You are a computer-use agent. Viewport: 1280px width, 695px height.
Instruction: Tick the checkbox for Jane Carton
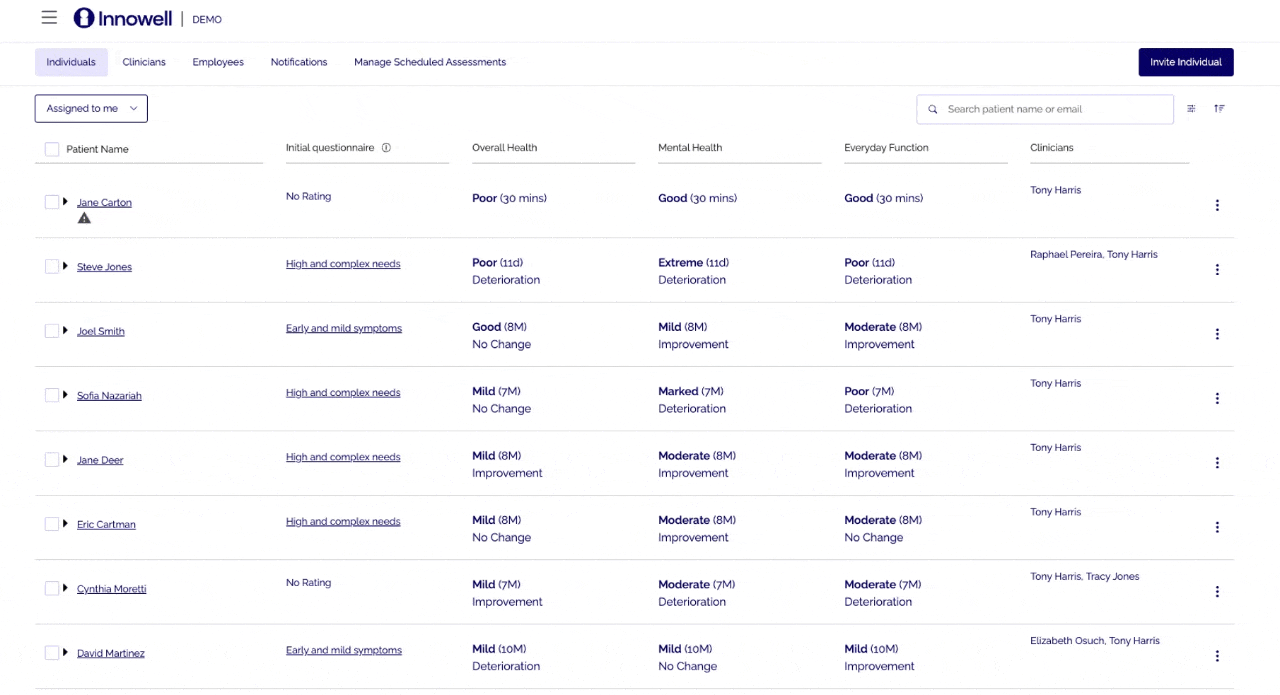tap(52, 202)
